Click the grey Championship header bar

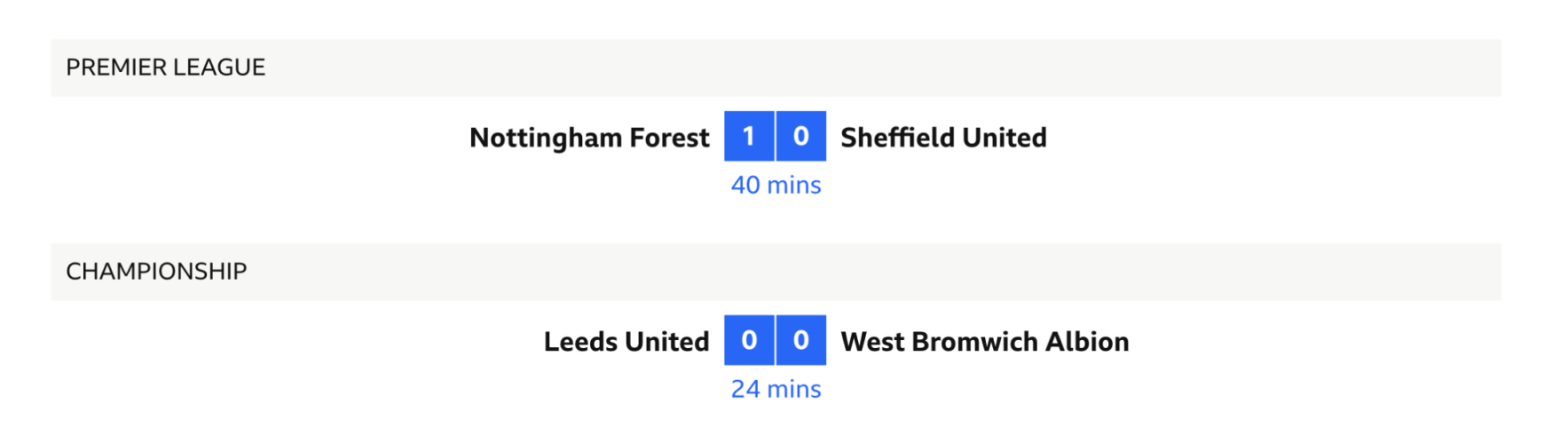click(x=887, y=272)
